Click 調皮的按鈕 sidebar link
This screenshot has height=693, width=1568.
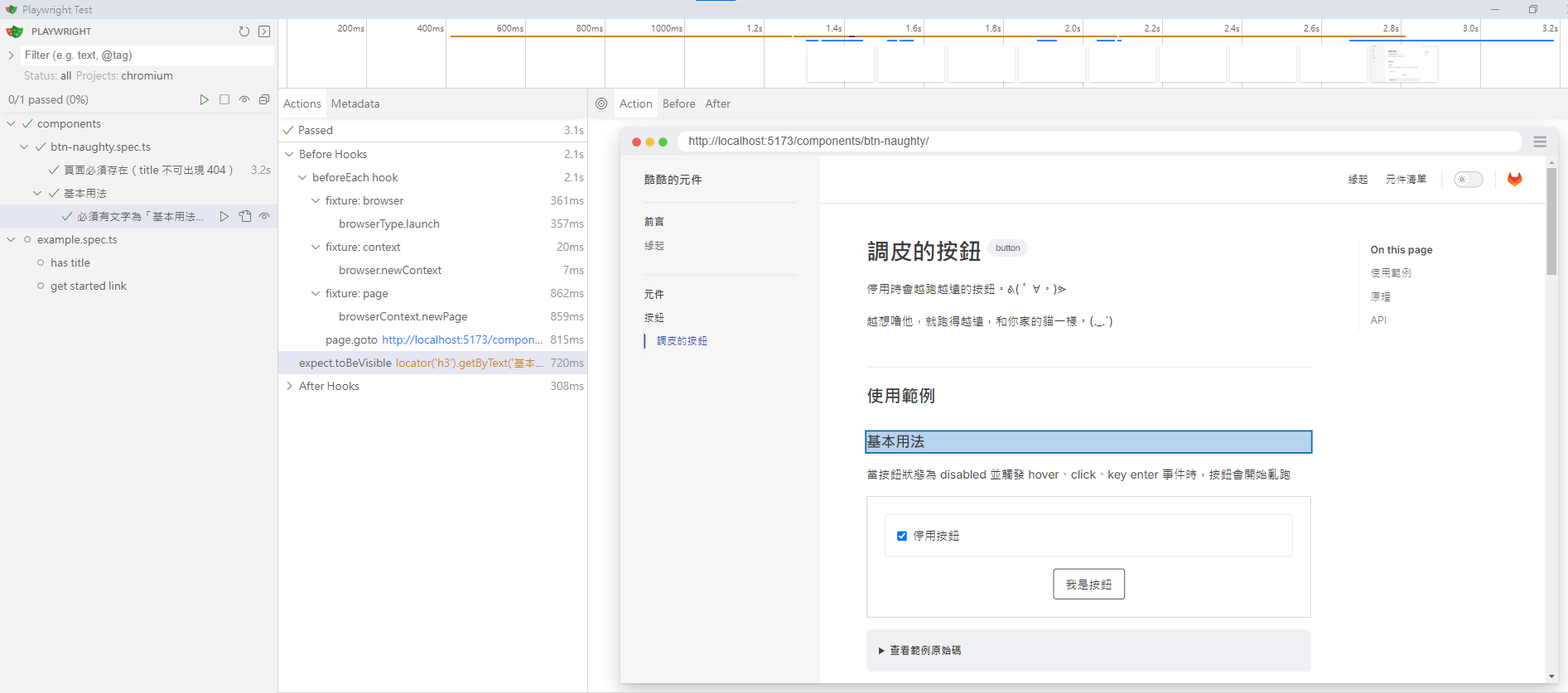682,341
